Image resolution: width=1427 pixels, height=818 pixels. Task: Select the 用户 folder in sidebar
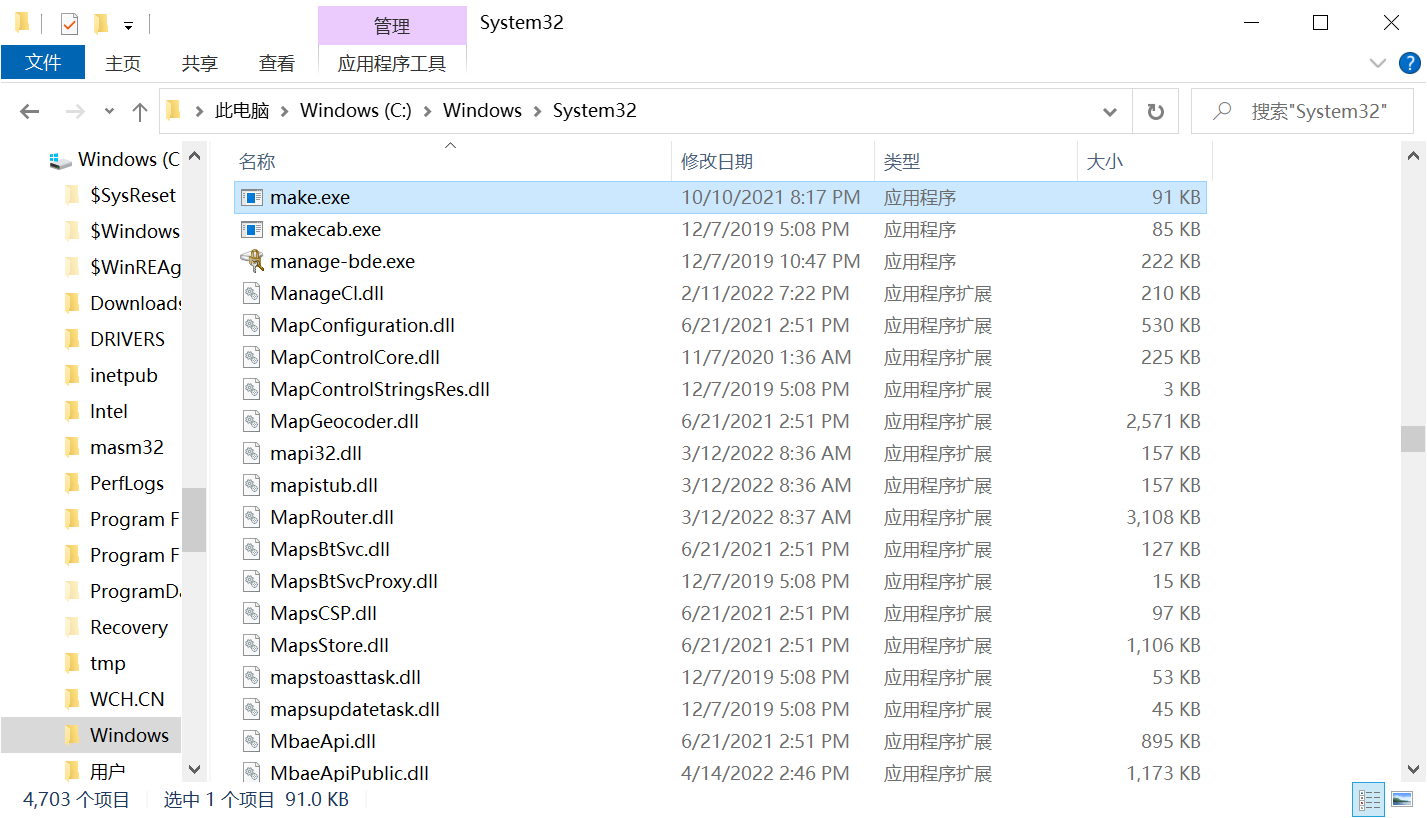(x=108, y=771)
